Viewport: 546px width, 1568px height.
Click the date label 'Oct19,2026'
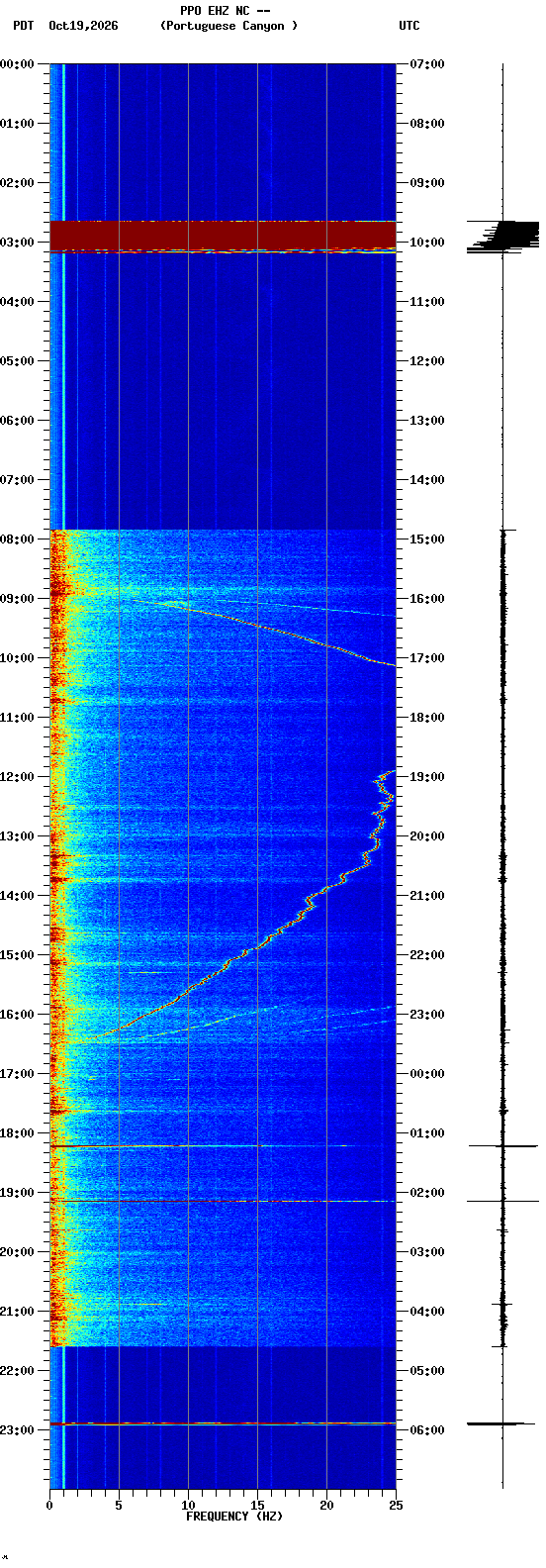tap(83, 26)
